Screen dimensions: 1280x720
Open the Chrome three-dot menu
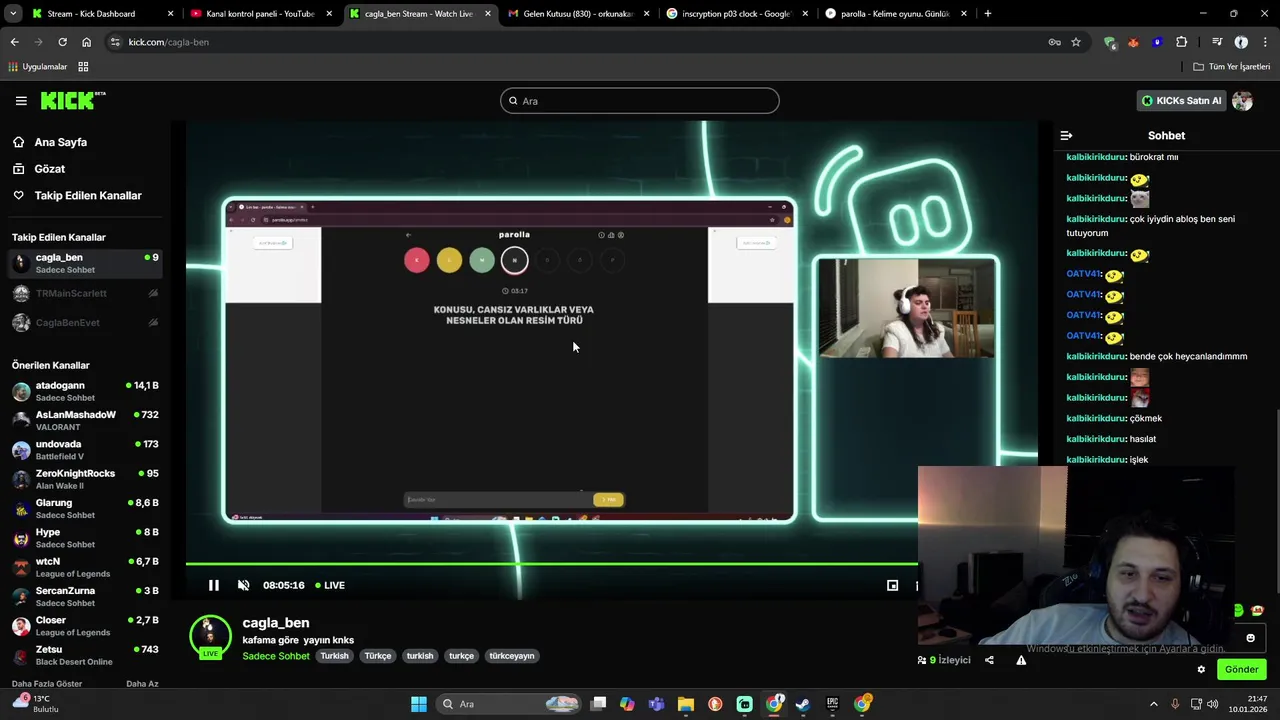(1265, 42)
